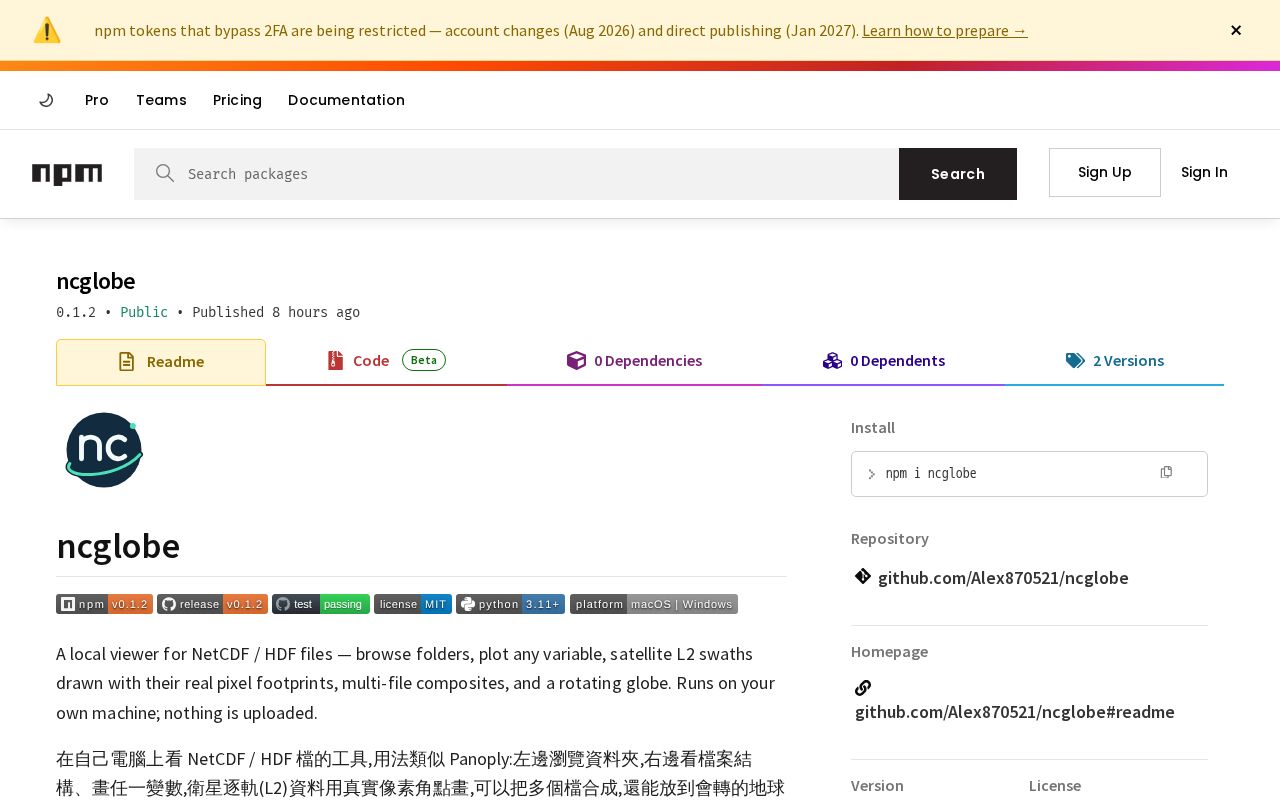
Task: Toggle dark mode moon icon
Action: pyautogui.click(x=46, y=100)
